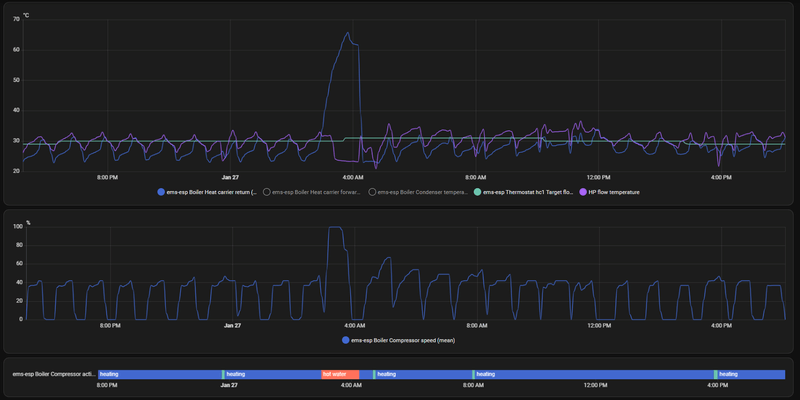The height and width of the screenshot is (400, 800).
Task: Select the heating segment beginning at Jan 27
Action: click(273, 374)
